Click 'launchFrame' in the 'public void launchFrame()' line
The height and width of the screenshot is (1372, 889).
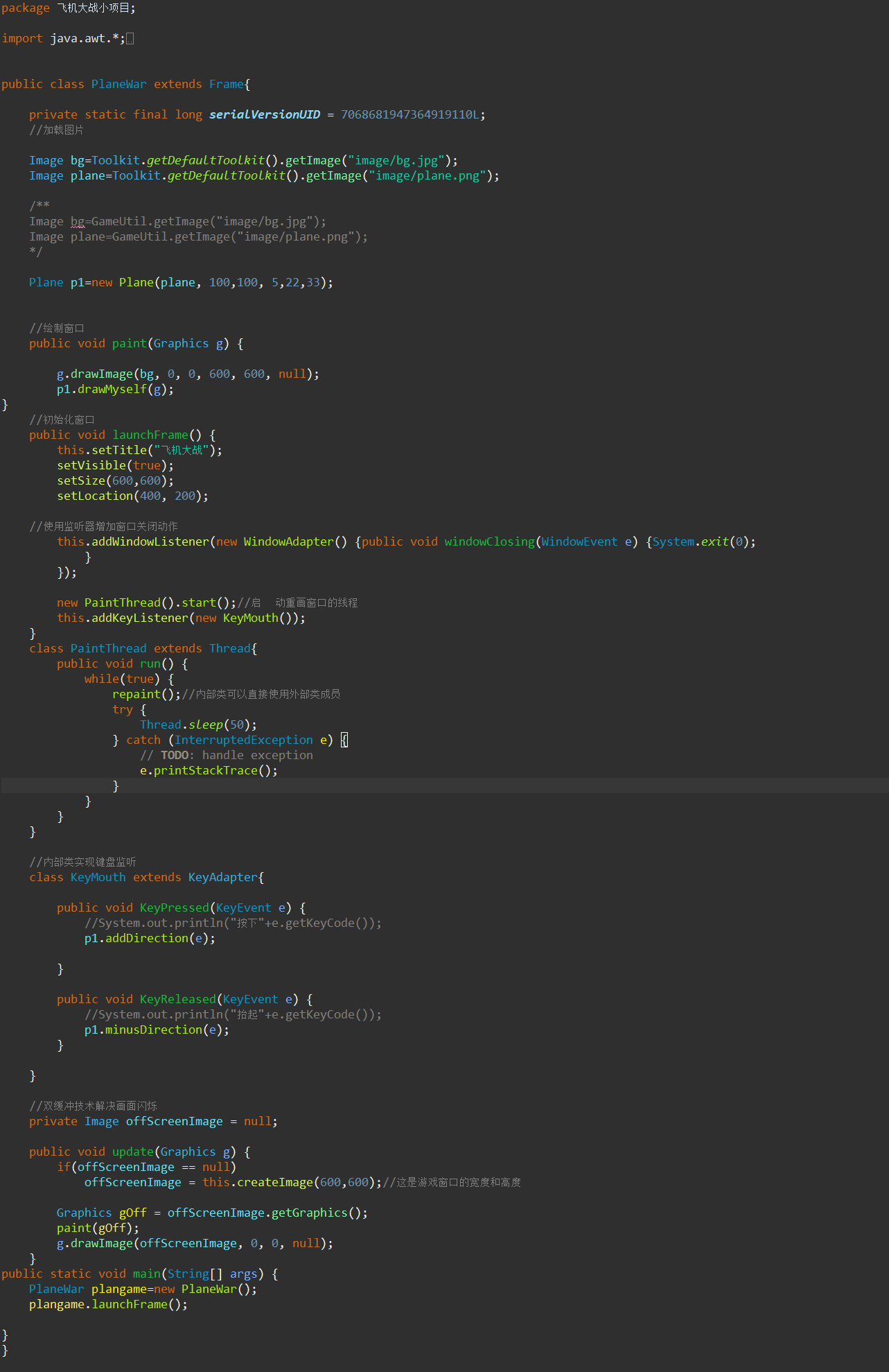coord(150,435)
